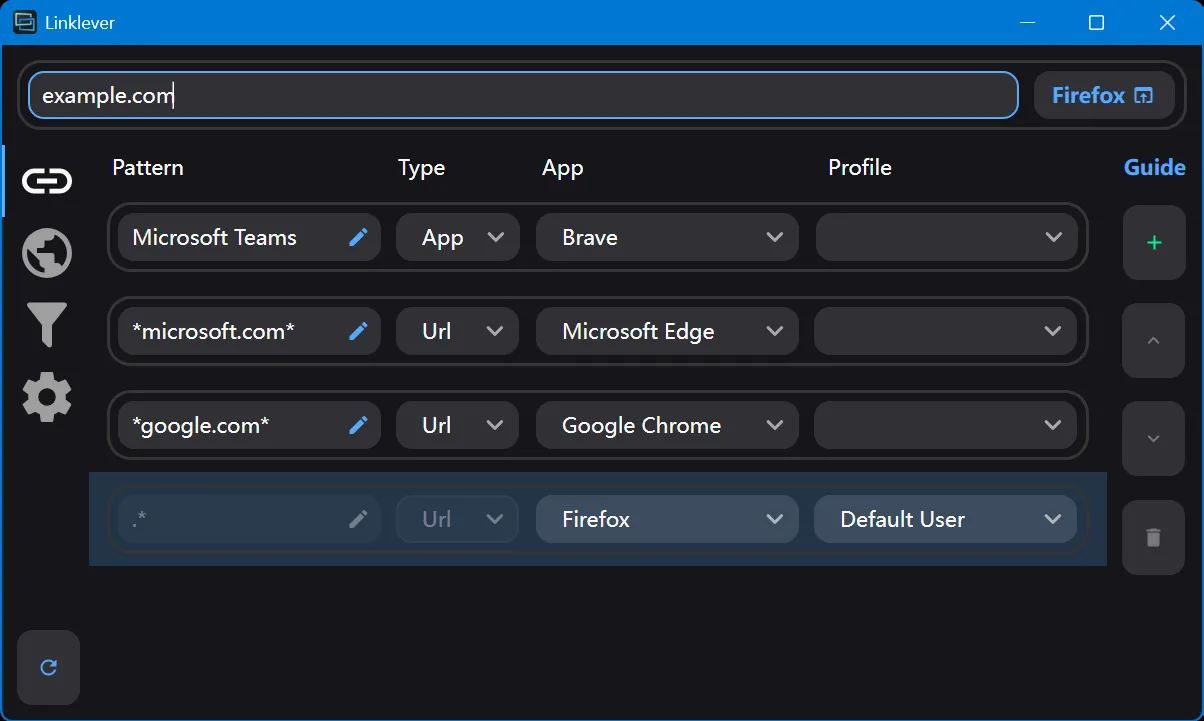Viewport: 1204px width, 721px height.
Task: Click the Linklever logo in title bar
Action: click(x=25, y=21)
